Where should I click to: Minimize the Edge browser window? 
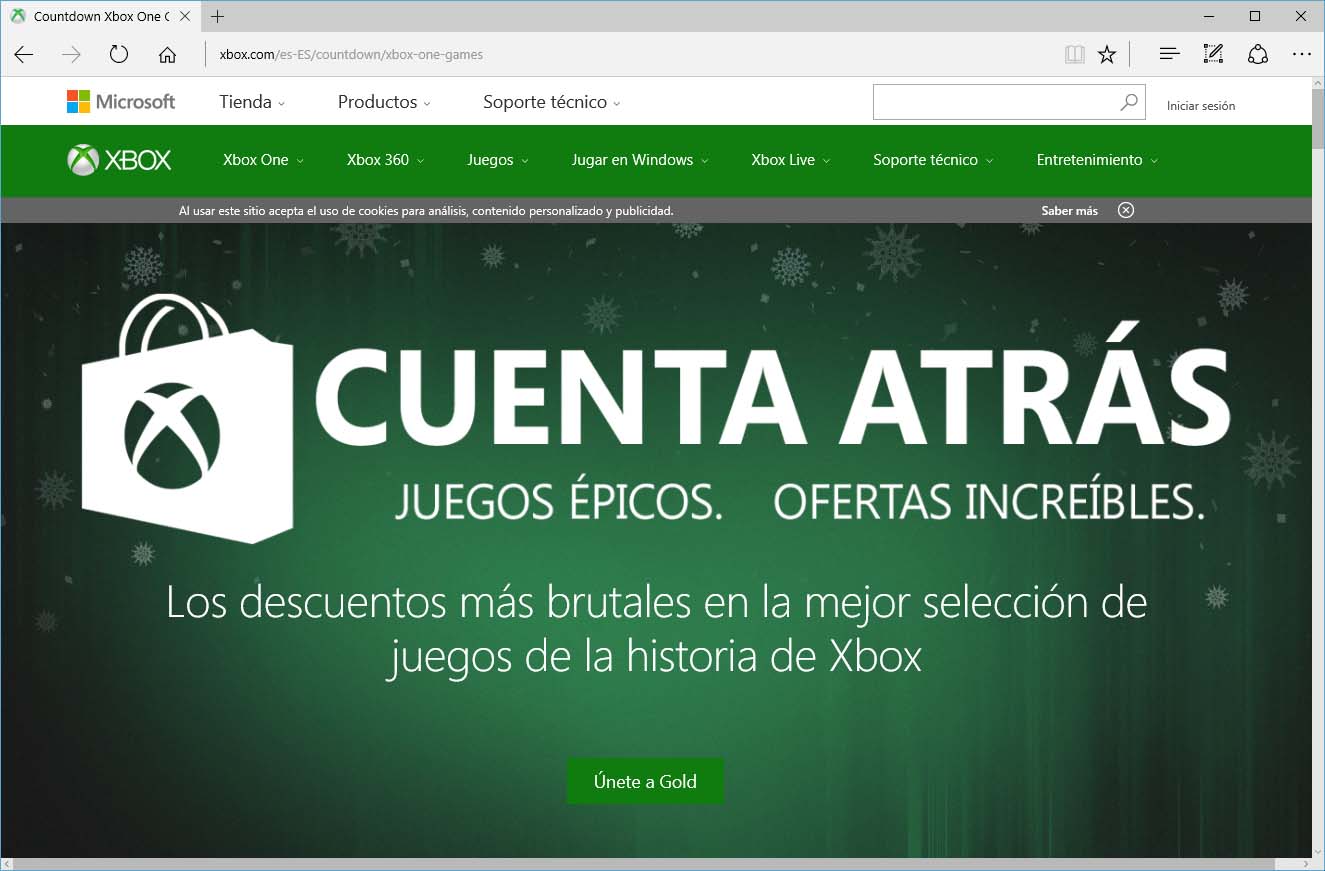point(1209,16)
